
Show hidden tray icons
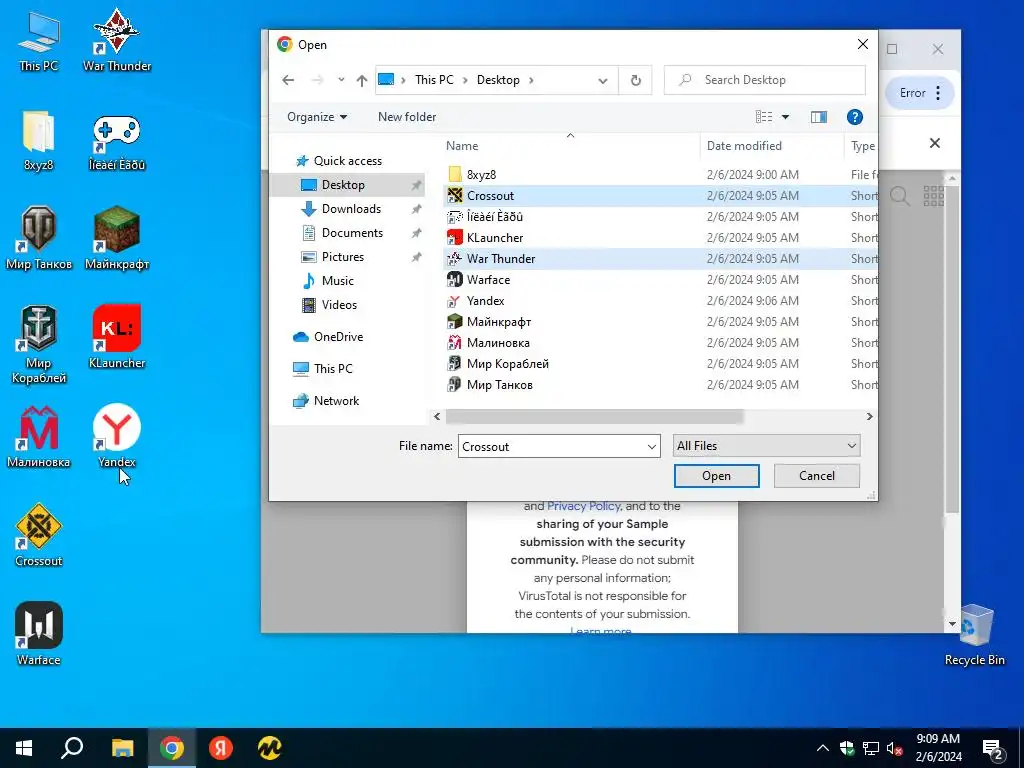823,748
